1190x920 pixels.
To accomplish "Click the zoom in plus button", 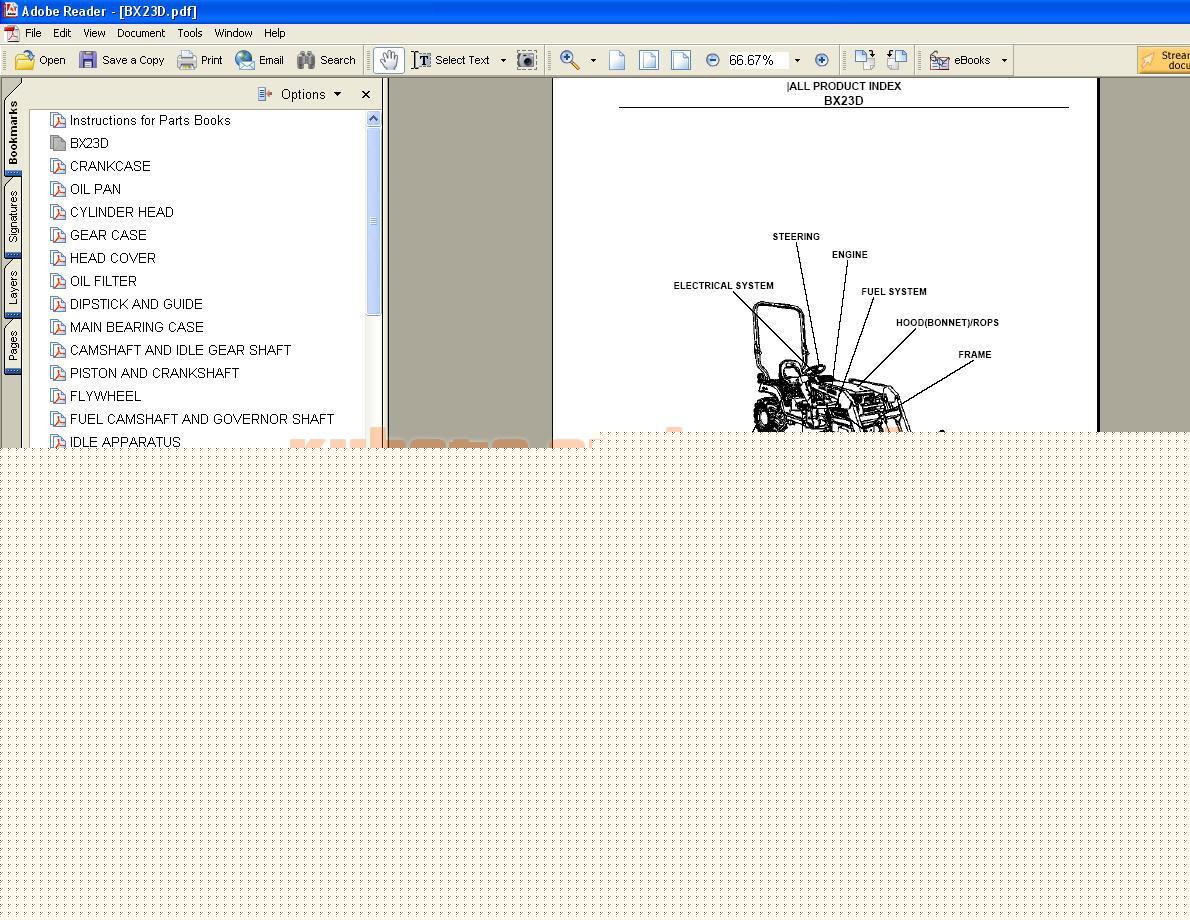I will pyautogui.click(x=821, y=60).
